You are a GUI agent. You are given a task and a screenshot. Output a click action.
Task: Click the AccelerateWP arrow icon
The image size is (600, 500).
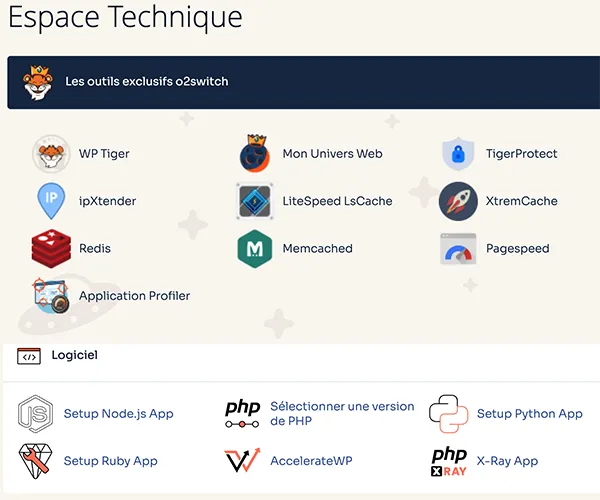(242, 460)
